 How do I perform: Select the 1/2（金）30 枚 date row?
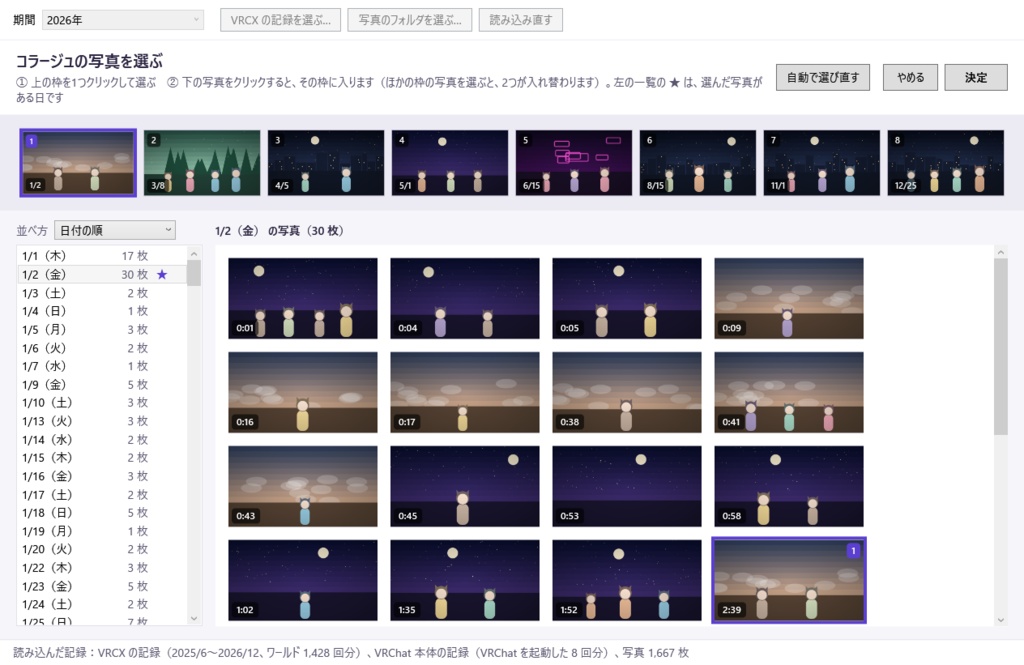(102, 274)
